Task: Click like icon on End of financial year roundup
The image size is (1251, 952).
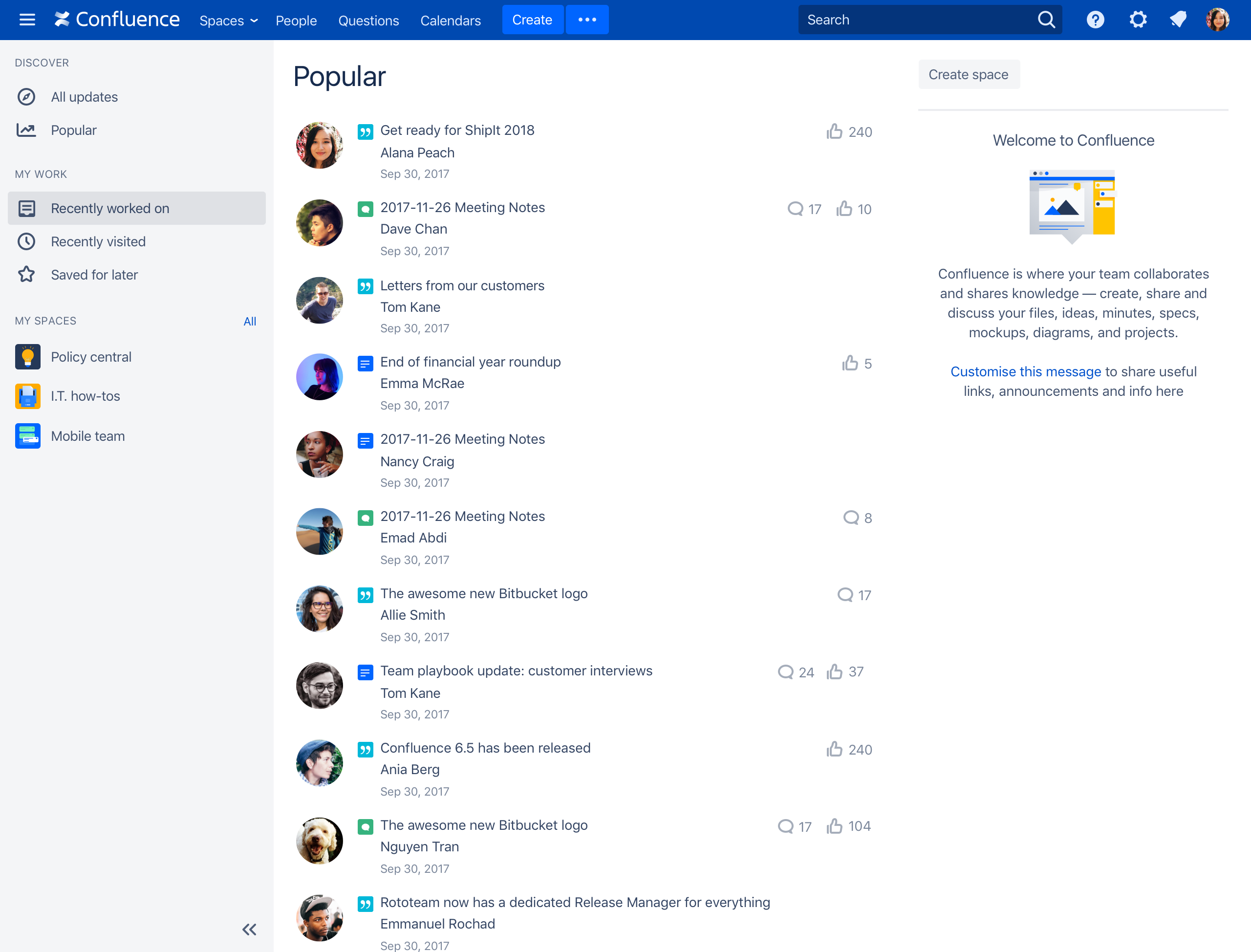Action: pos(850,363)
